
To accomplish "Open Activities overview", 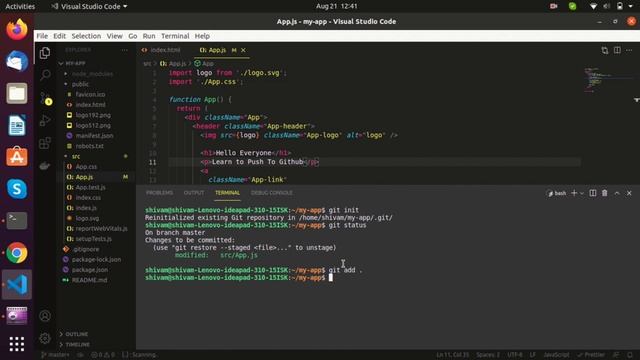I will [20, 7].
